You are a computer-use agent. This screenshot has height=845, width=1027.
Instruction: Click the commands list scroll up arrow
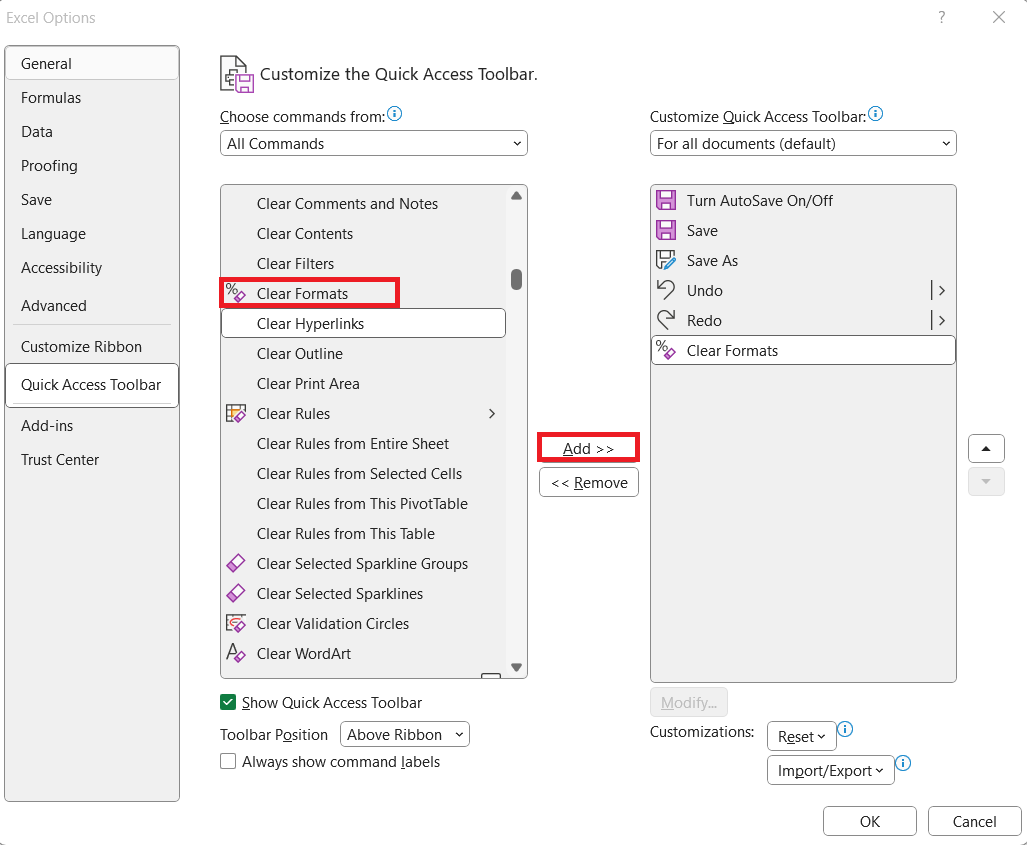tap(516, 196)
